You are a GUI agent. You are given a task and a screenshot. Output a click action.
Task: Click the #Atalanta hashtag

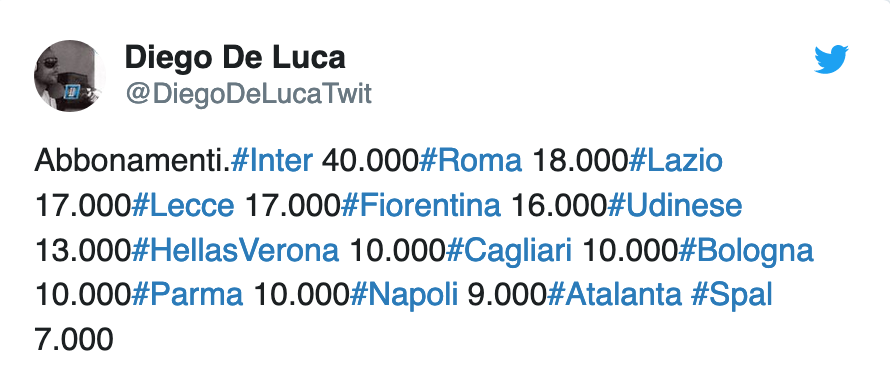tap(614, 295)
